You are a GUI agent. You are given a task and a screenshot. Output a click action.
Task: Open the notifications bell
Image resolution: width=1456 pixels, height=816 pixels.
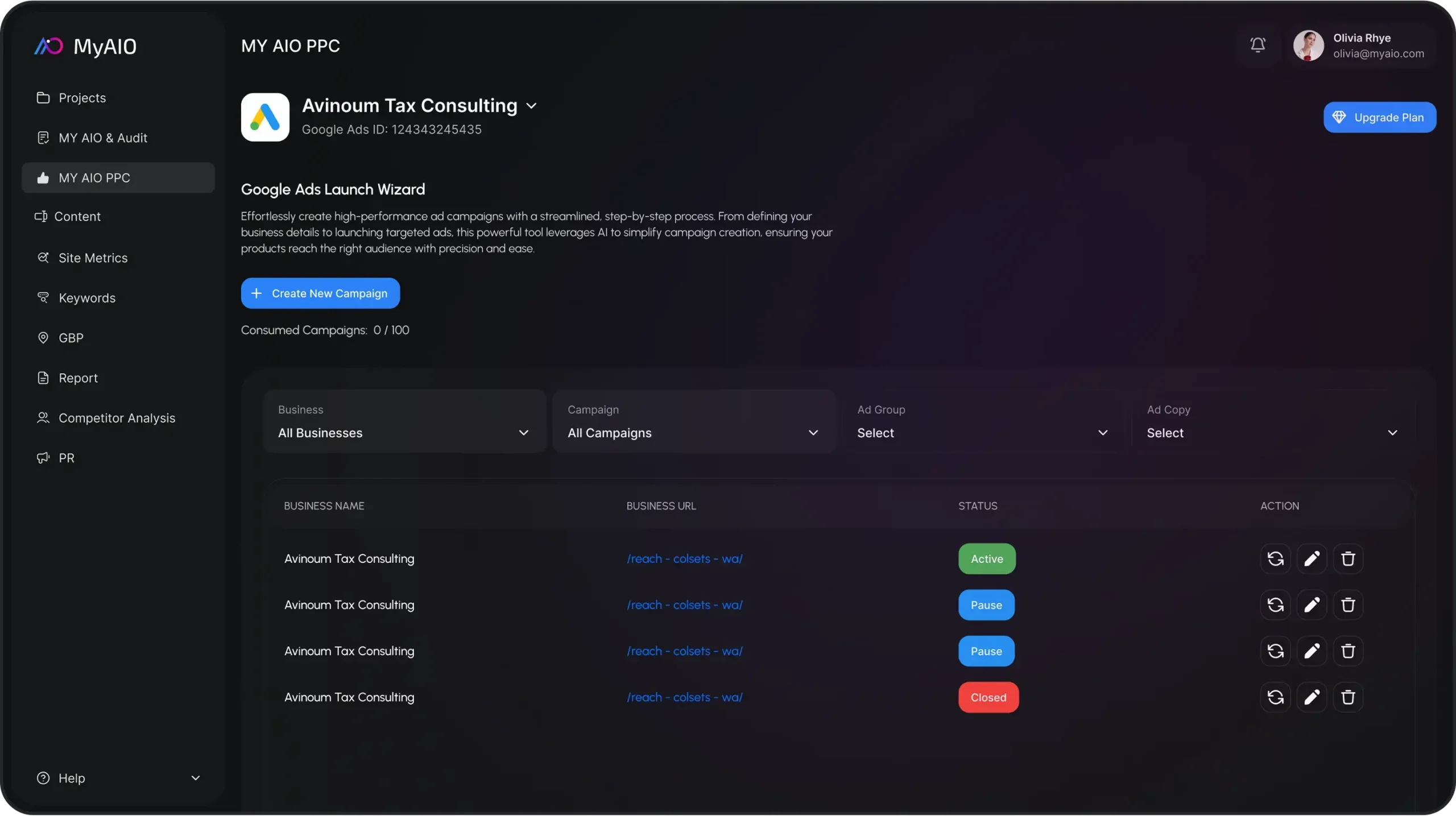coord(1258,44)
